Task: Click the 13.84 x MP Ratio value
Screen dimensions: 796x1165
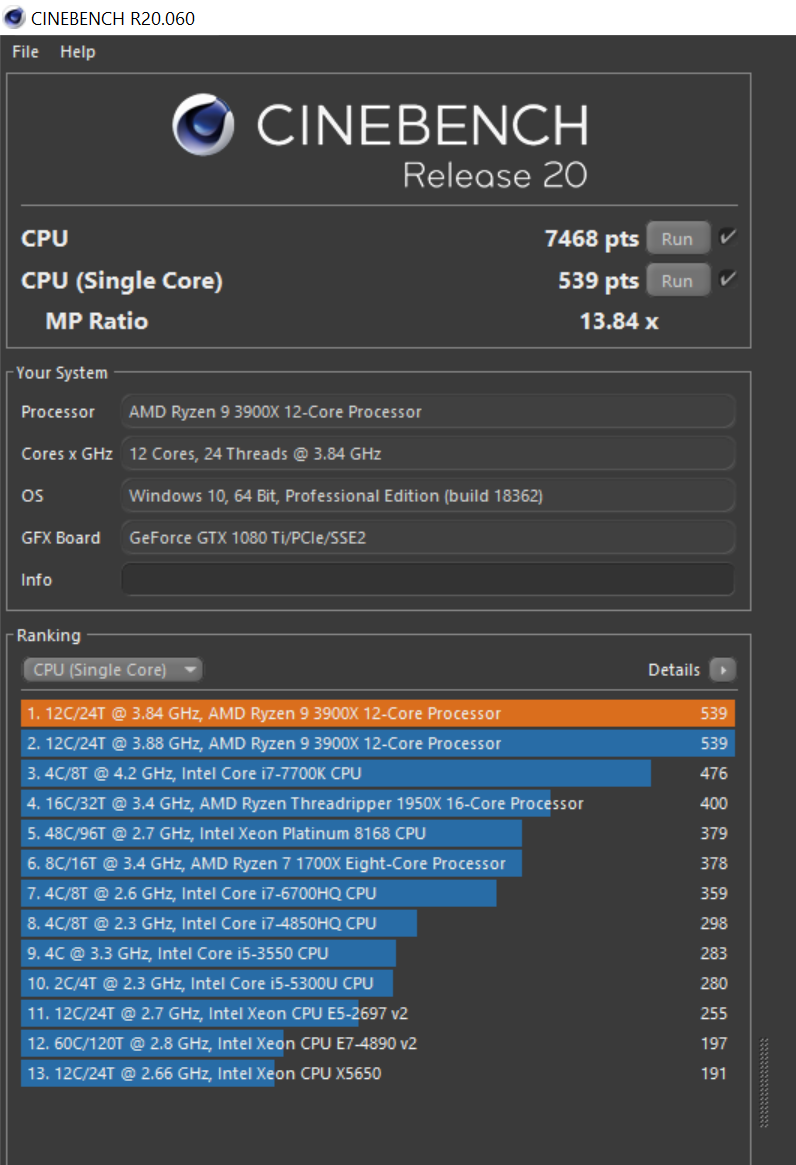Action: point(618,321)
